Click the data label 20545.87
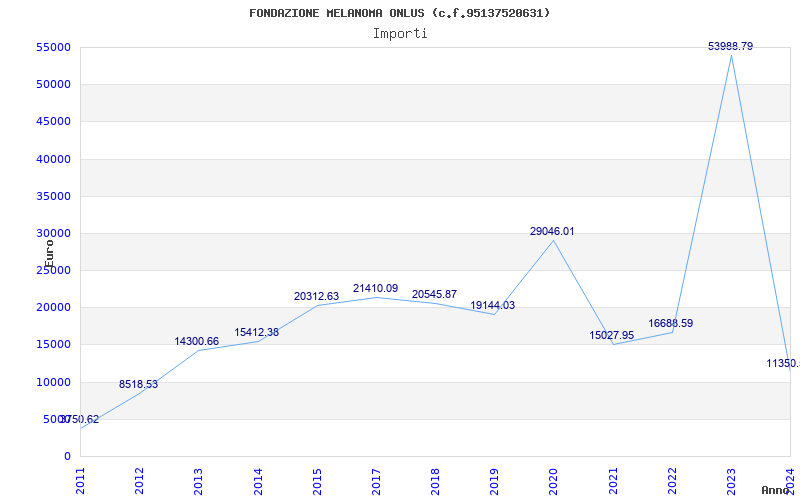This screenshot has width=800, height=500. 434,295
